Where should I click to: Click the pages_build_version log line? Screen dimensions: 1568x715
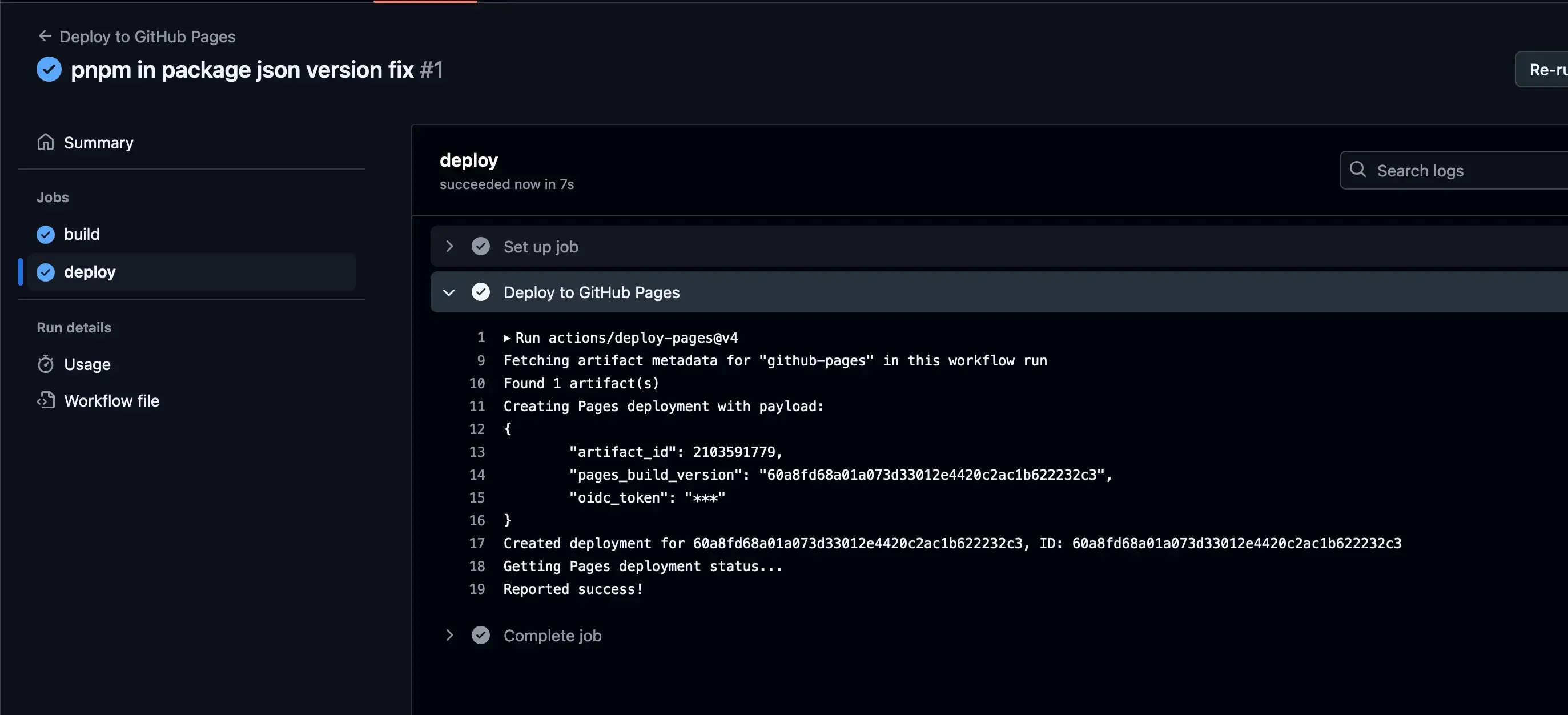[x=841, y=475]
